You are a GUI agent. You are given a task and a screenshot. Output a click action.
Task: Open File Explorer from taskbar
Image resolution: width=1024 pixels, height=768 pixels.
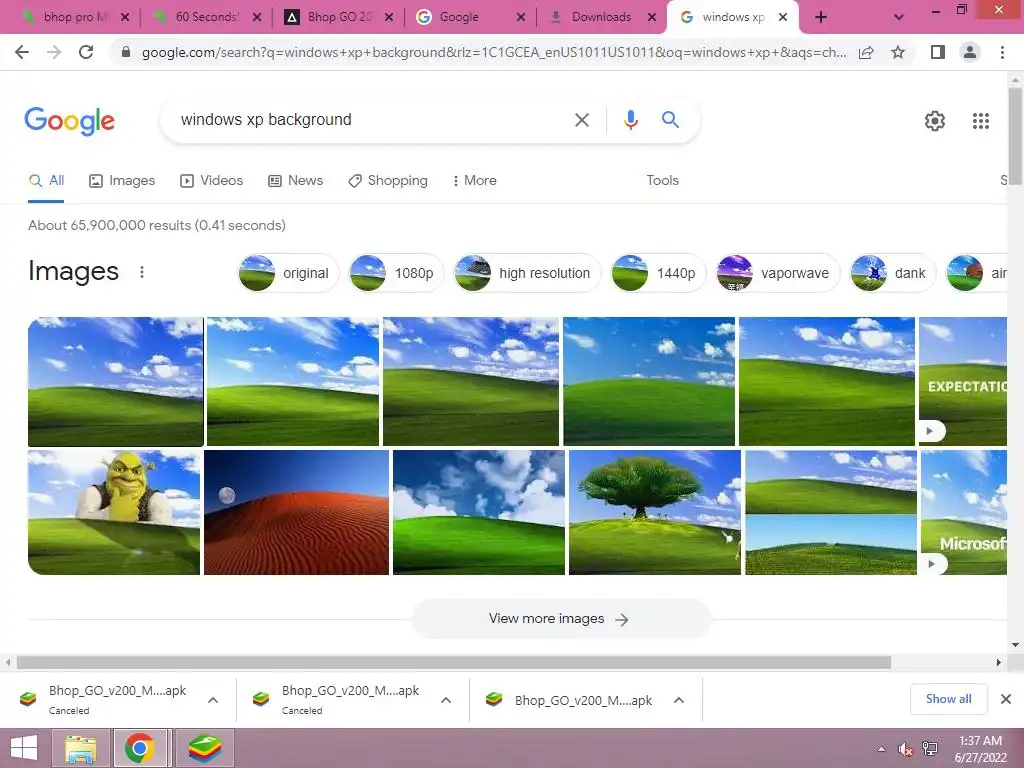tap(81, 748)
